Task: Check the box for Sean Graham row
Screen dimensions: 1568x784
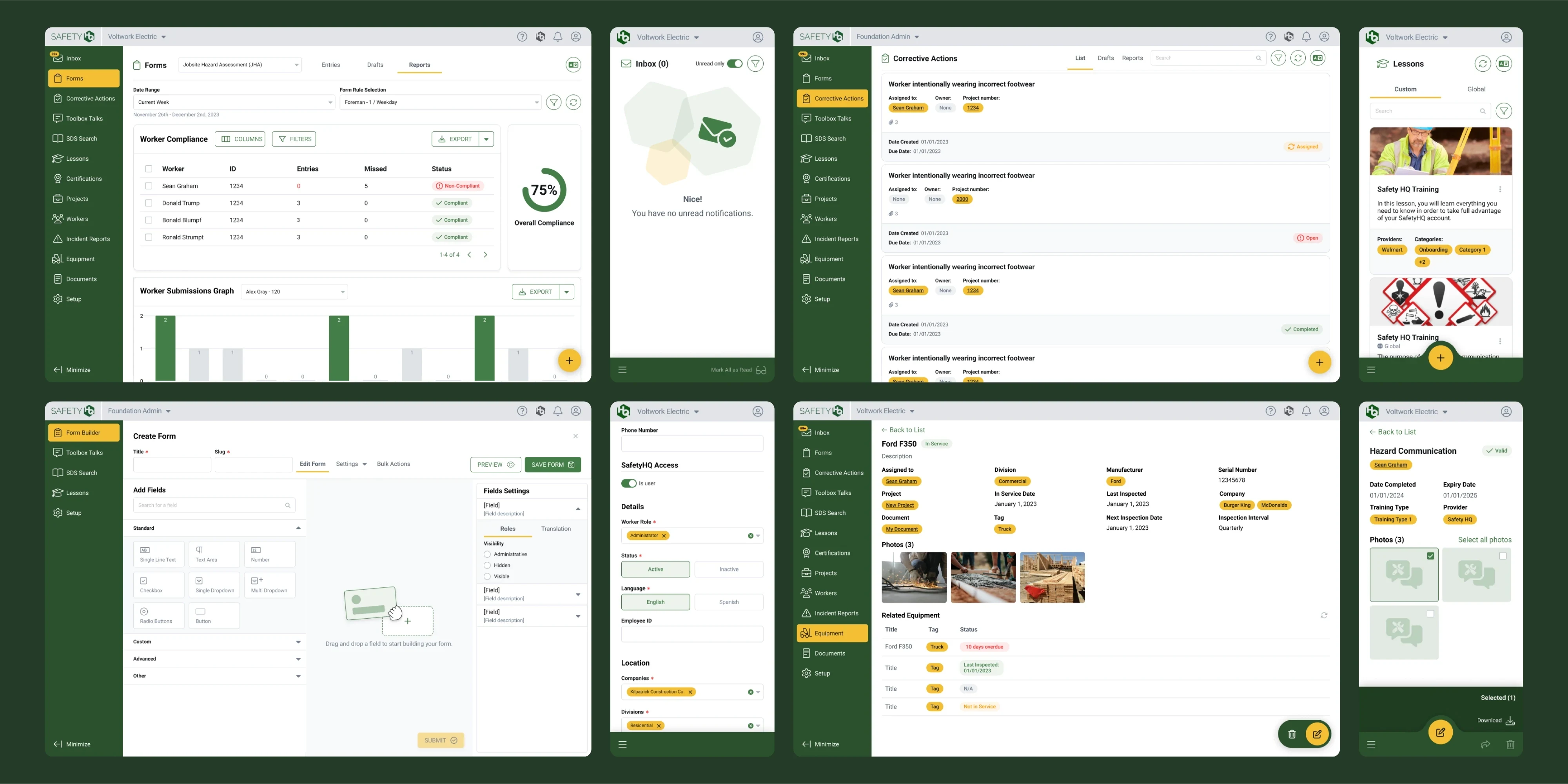Action: click(149, 186)
